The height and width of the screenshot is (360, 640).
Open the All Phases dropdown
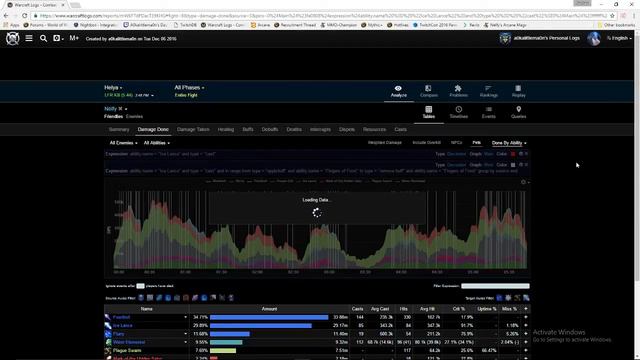(x=189, y=87)
